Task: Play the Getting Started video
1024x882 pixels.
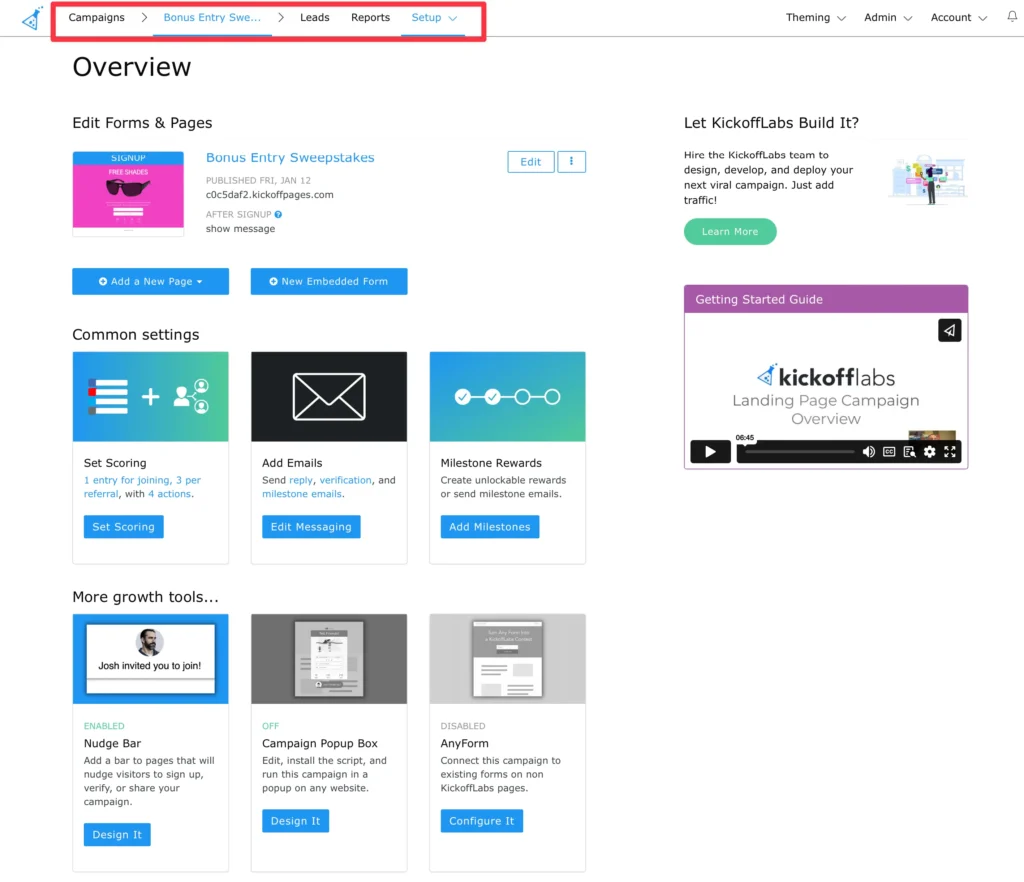Action: point(710,451)
